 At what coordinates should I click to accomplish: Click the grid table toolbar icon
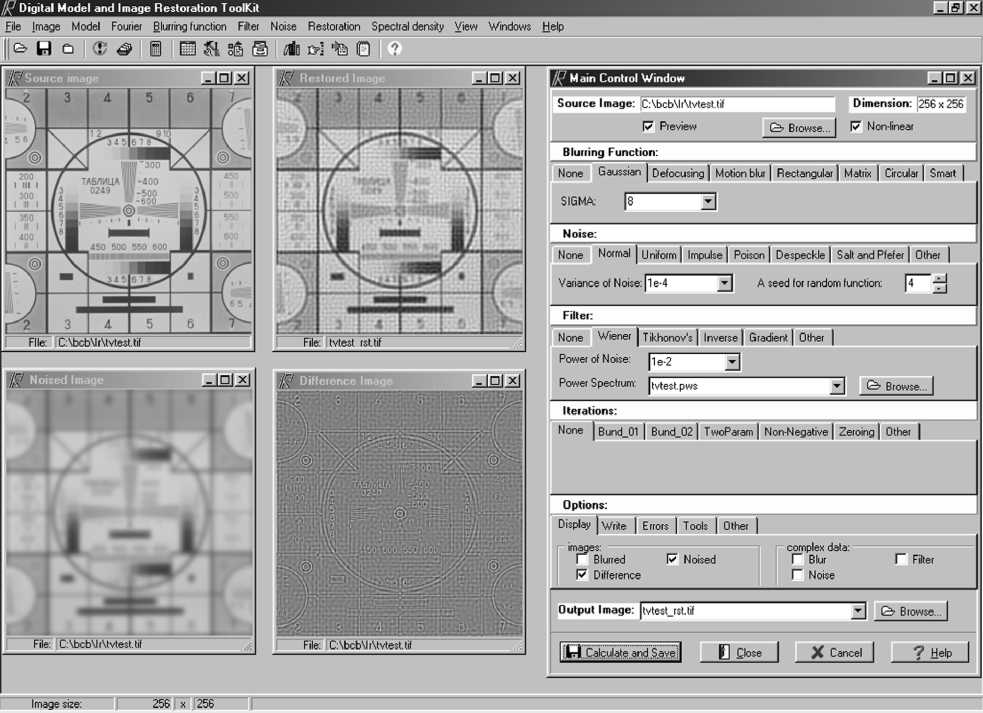[187, 48]
